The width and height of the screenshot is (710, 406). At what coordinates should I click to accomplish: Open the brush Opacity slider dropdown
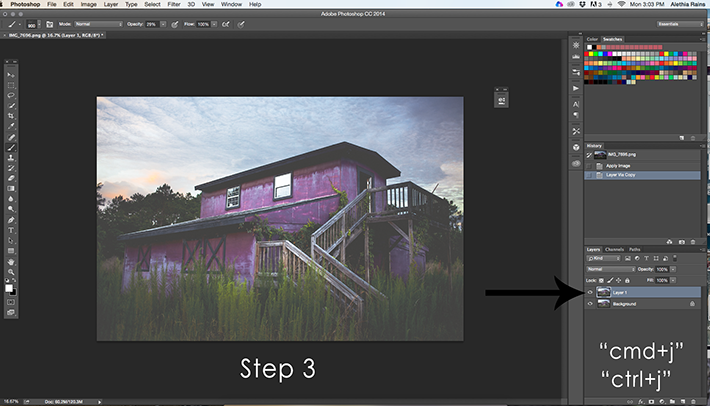click(x=163, y=24)
